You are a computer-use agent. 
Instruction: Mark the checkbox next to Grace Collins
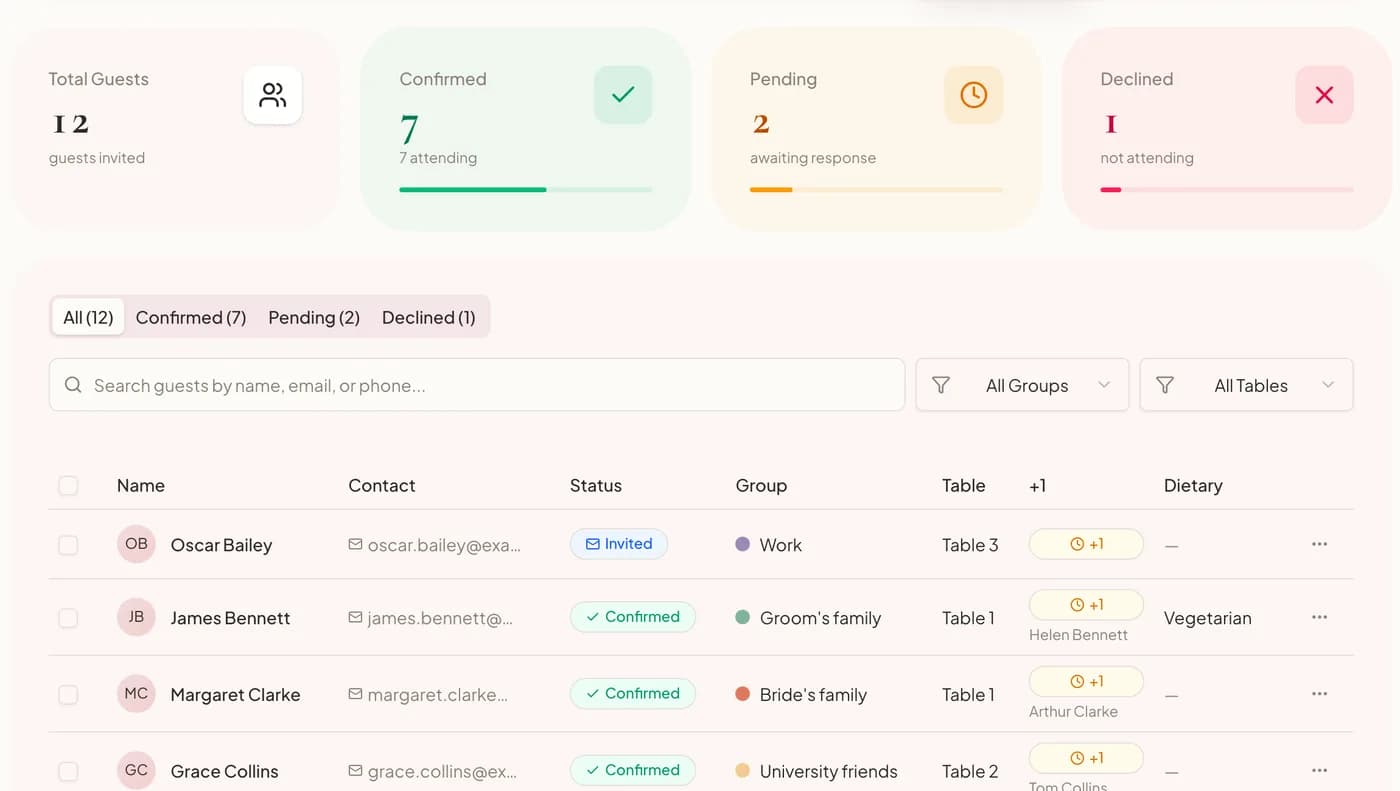click(68, 771)
